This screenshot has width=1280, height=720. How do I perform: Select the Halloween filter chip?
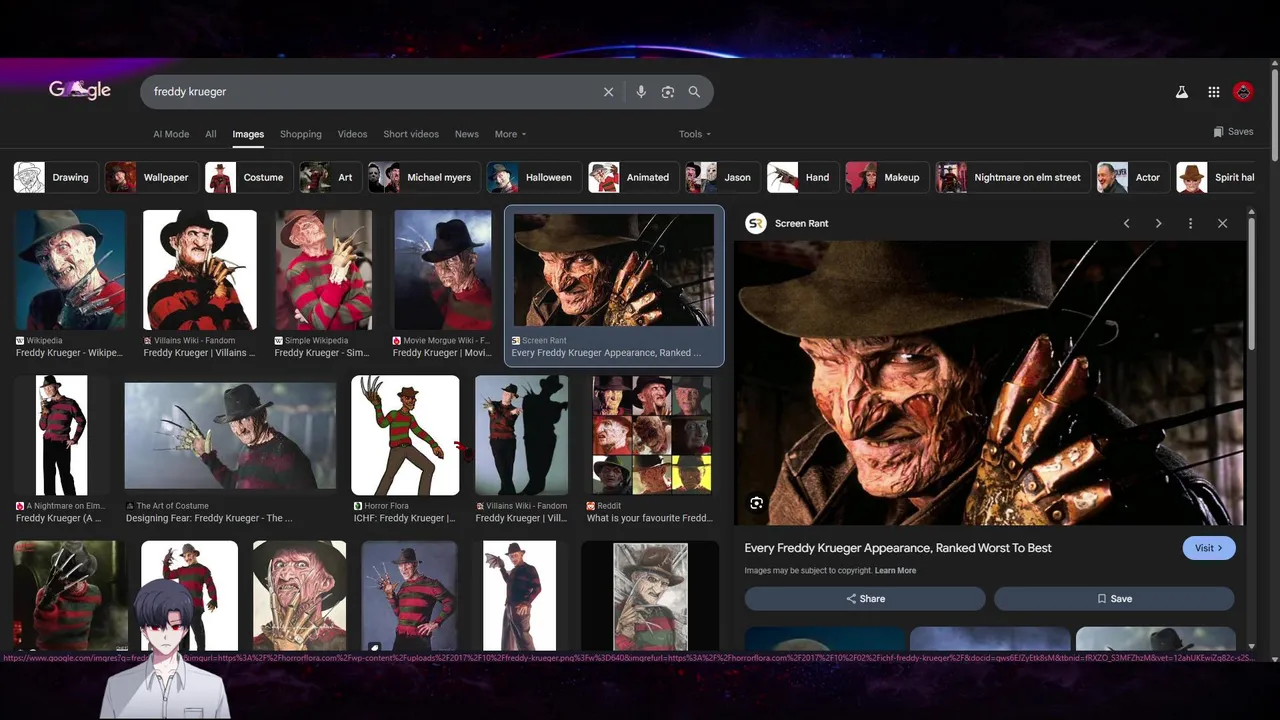(x=534, y=177)
